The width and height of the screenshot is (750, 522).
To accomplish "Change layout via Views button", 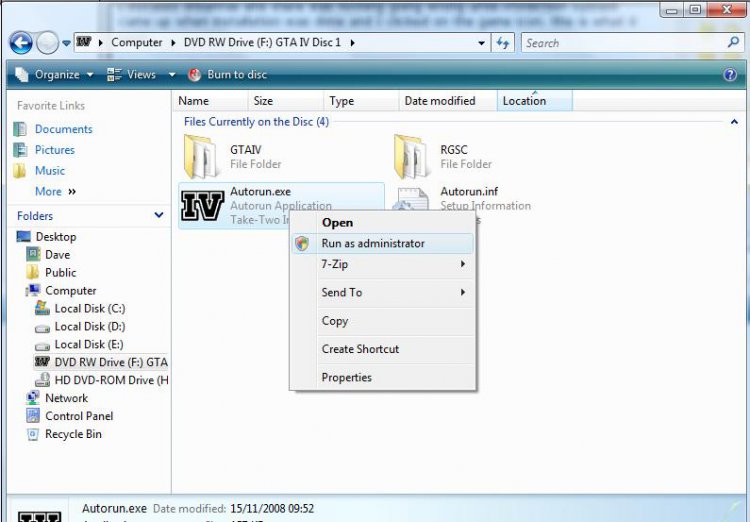I will (132, 75).
